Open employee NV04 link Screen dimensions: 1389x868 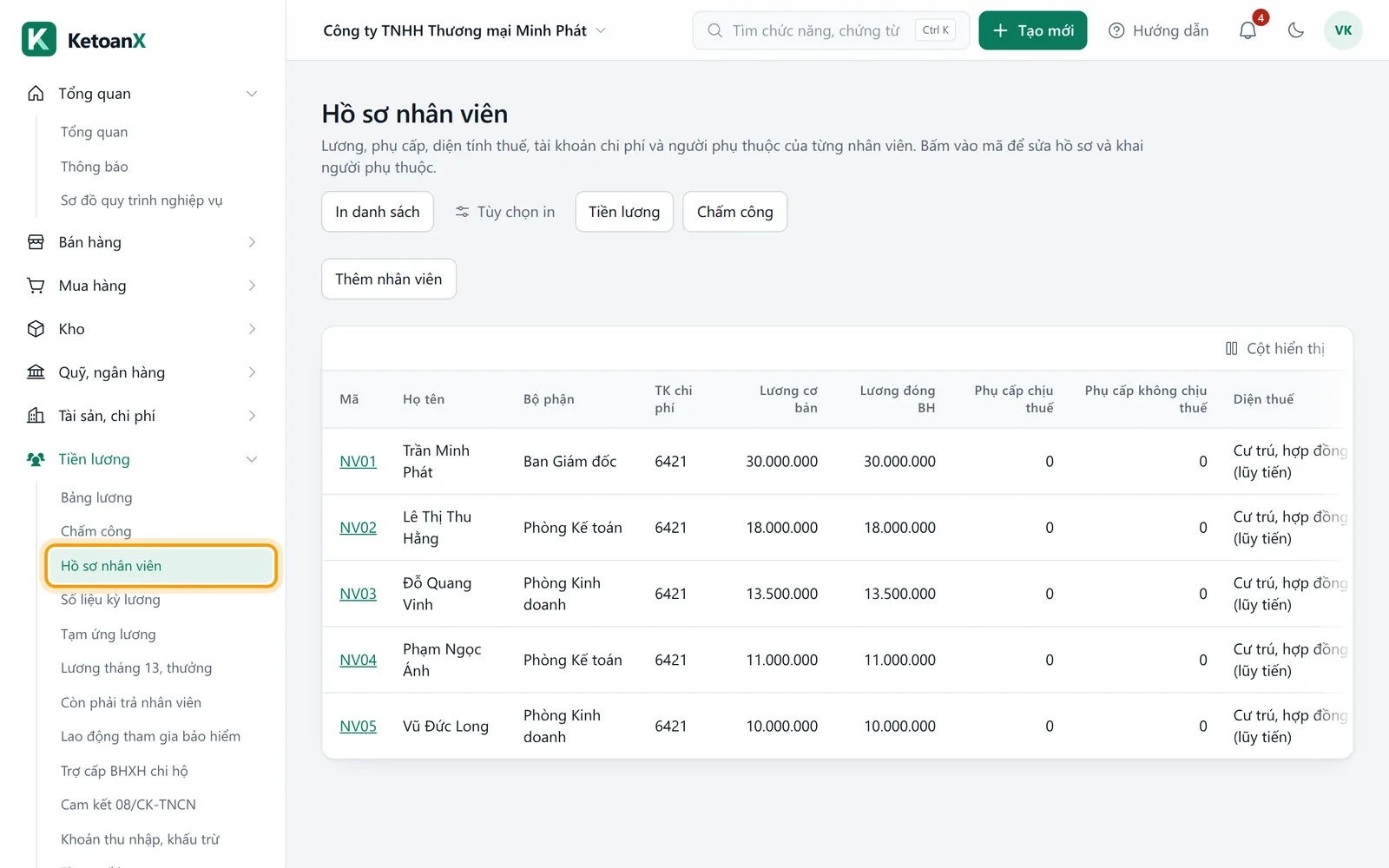coord(358,660)
